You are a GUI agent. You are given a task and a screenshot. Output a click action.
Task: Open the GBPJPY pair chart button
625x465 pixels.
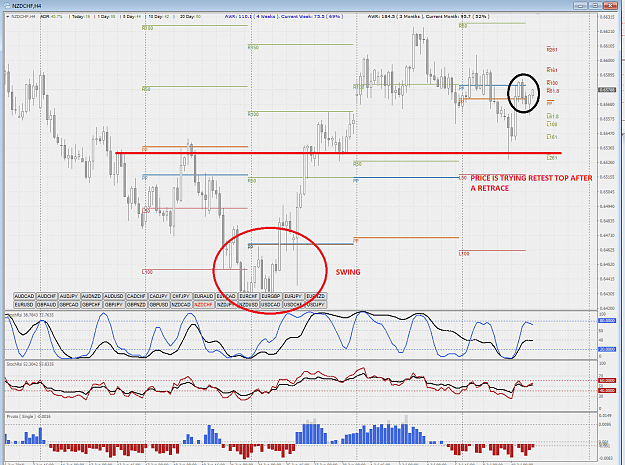(114, 305)
